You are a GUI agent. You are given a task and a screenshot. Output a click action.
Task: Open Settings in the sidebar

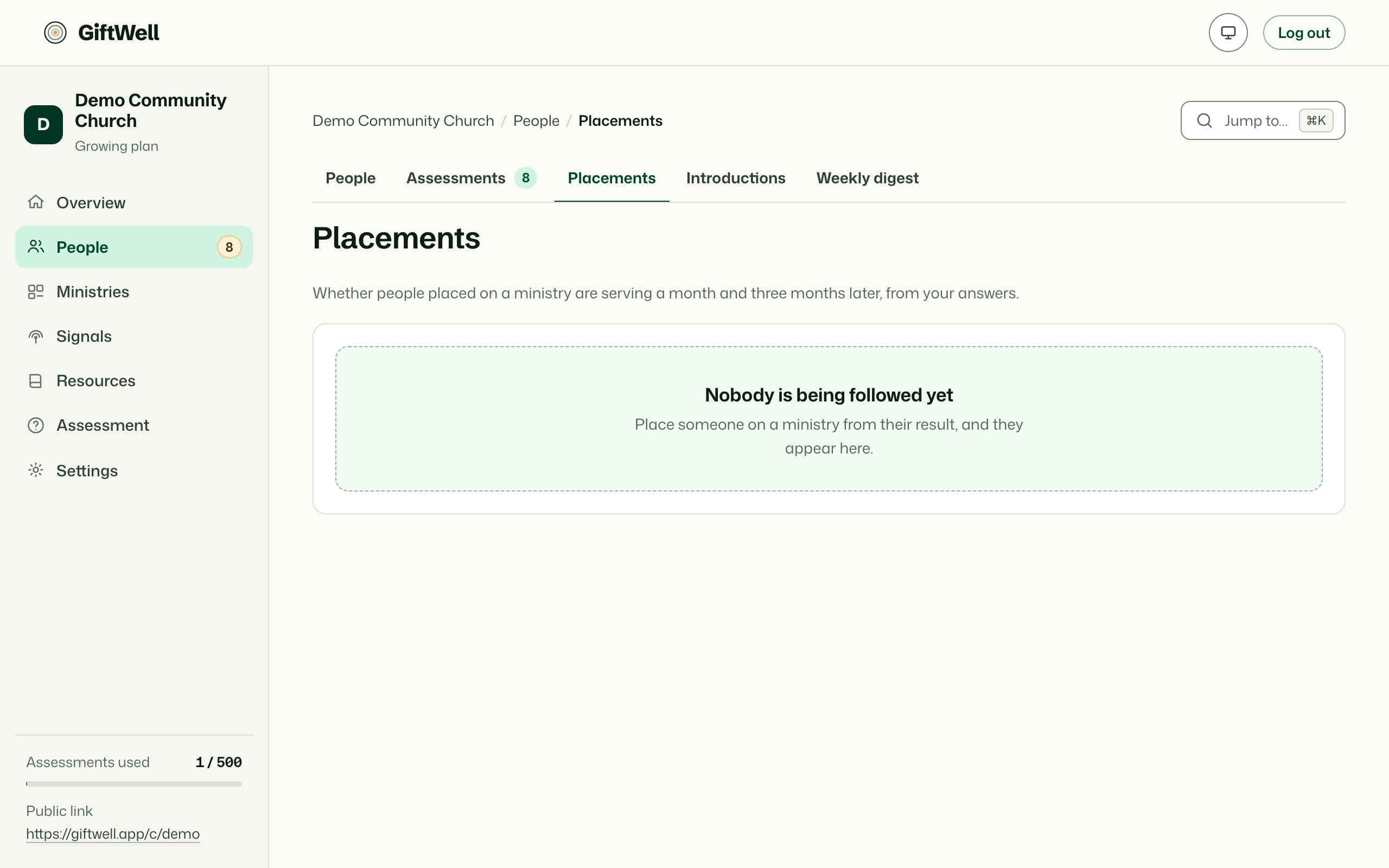(x=133, y=471)
